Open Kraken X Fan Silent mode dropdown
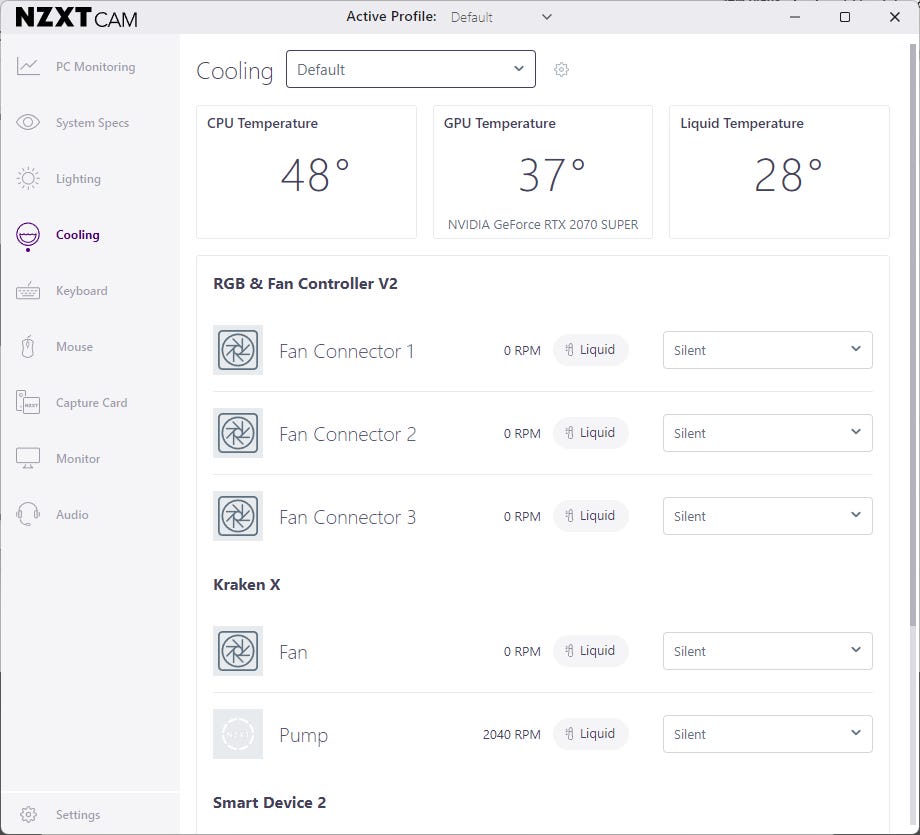Viewport: 920px width, 835px height. coord(767,651)
